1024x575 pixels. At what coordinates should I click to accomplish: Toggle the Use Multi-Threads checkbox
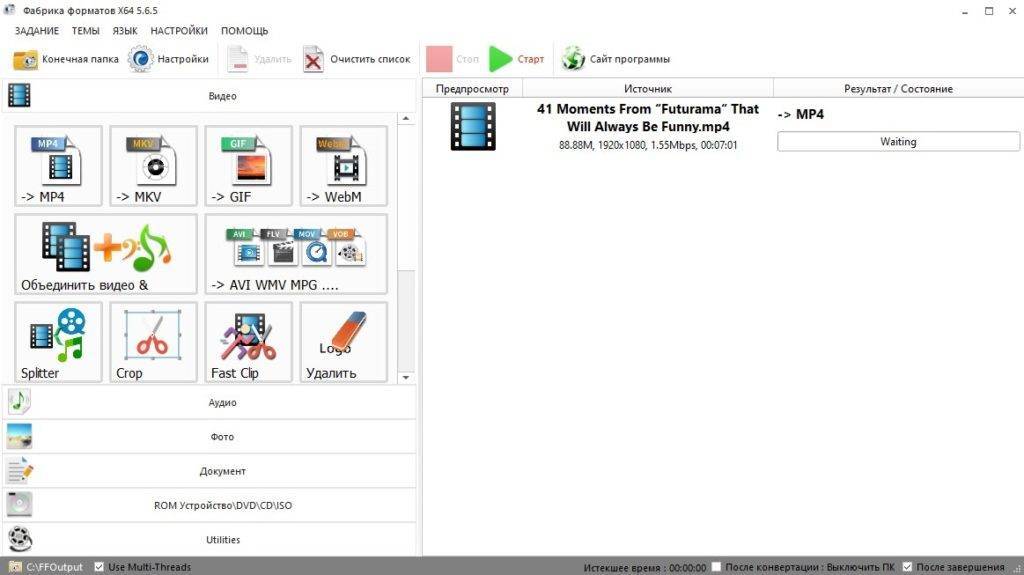[98, 567]
